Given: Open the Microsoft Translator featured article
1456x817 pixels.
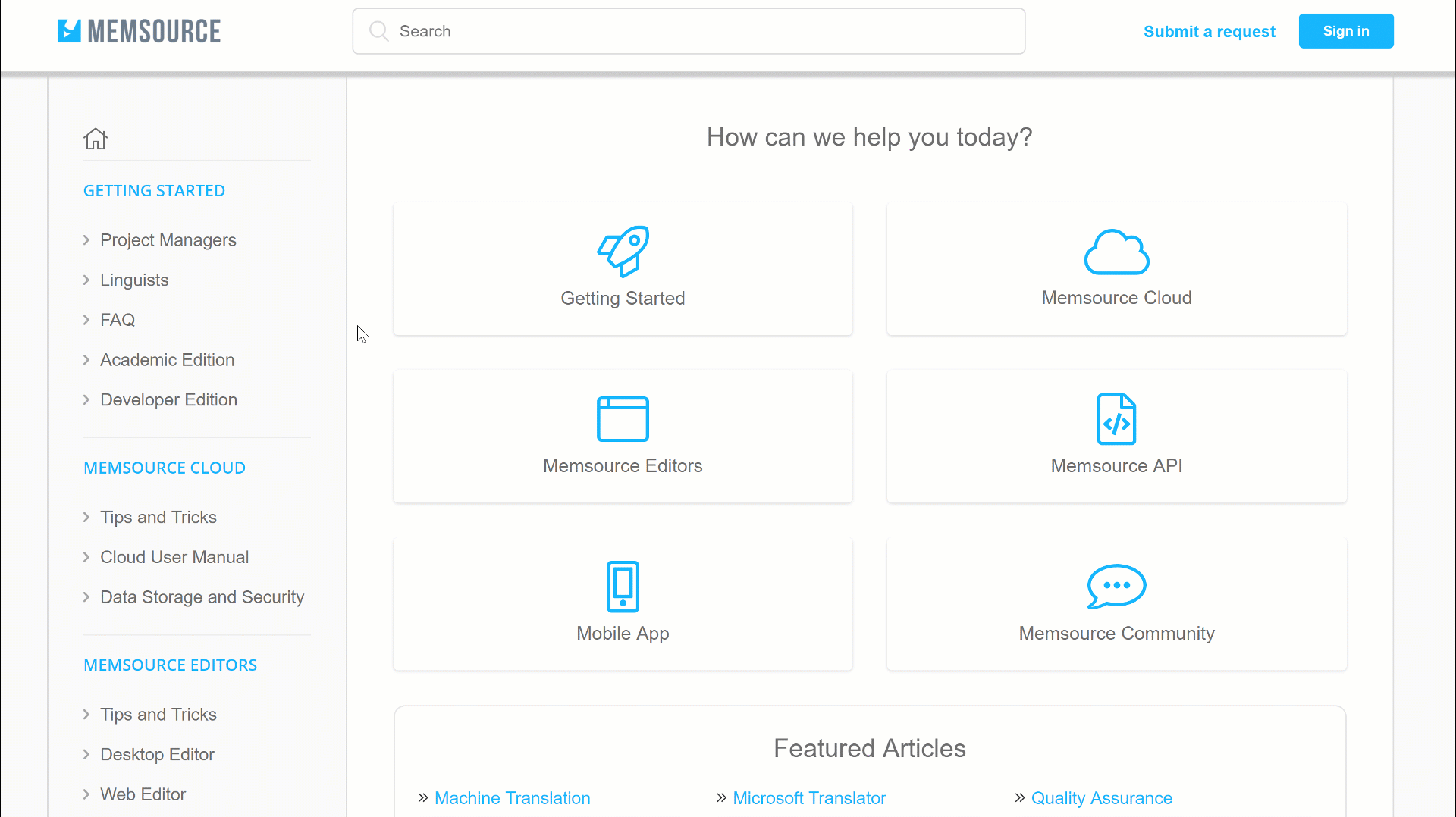Looking at the screenshot, I should (809, 798).
